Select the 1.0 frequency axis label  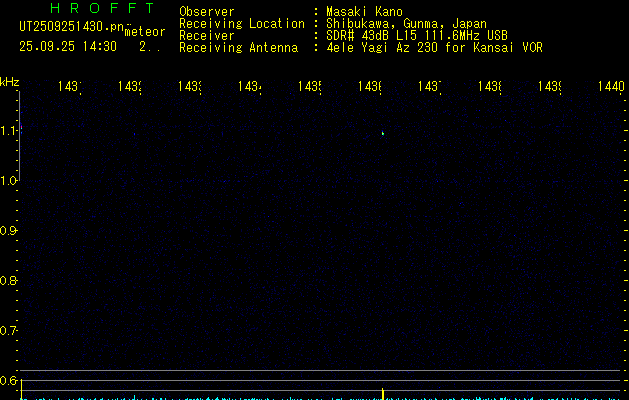[x=8, y=181]
